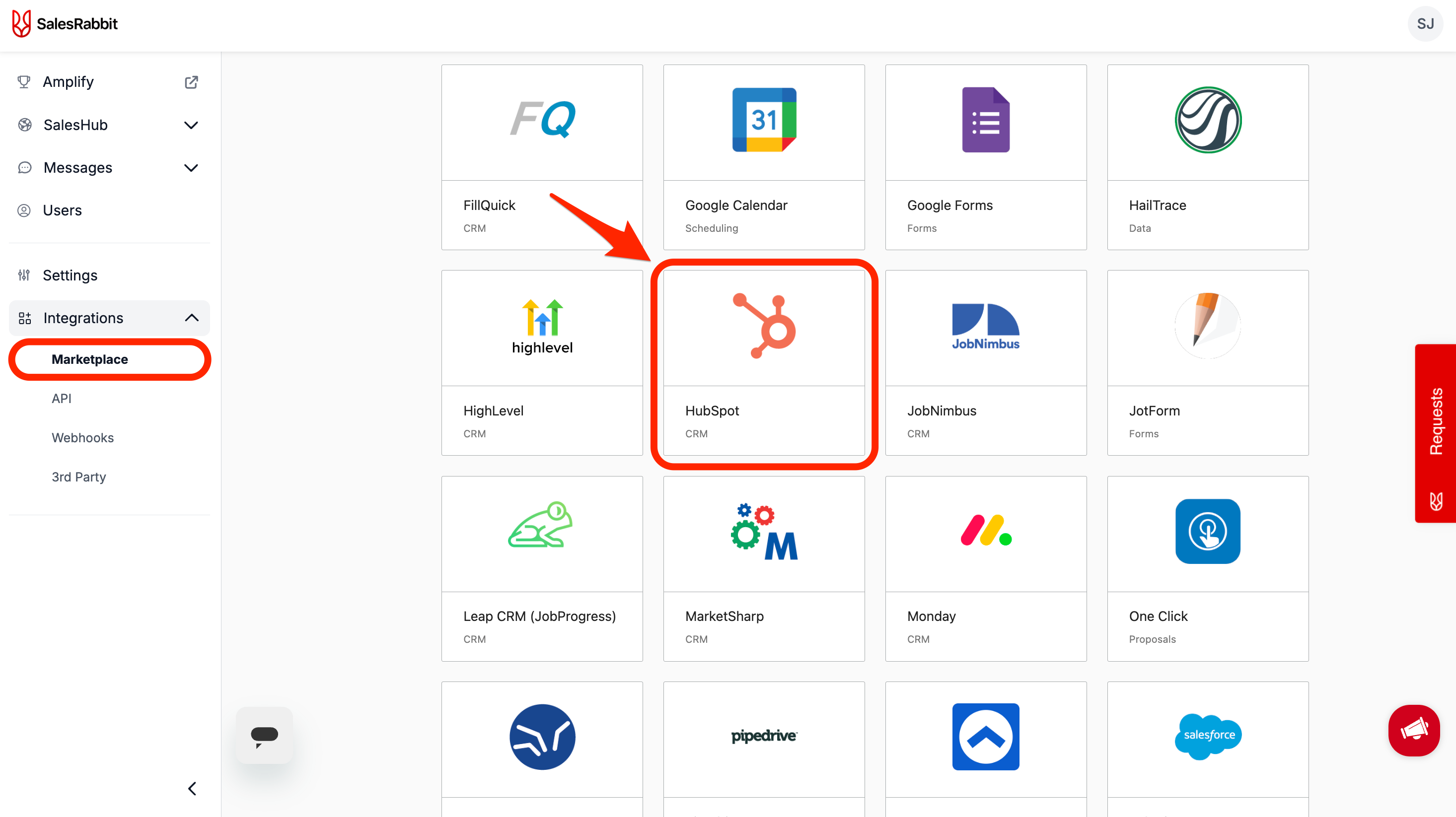Image resolution: width=1456 pixels, height=817 pixels.
Task: Open the Webhooks submenu item
Action: [x=82, y=437]
